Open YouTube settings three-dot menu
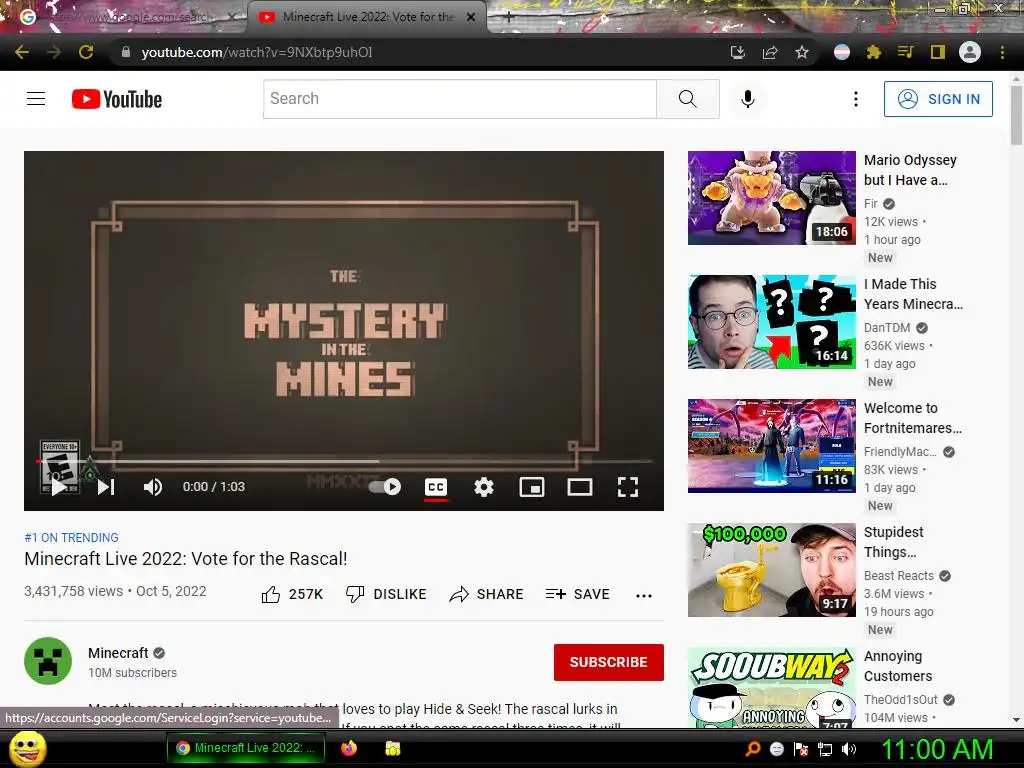Screen dimensions: 1024x768 tap(856, 99)
